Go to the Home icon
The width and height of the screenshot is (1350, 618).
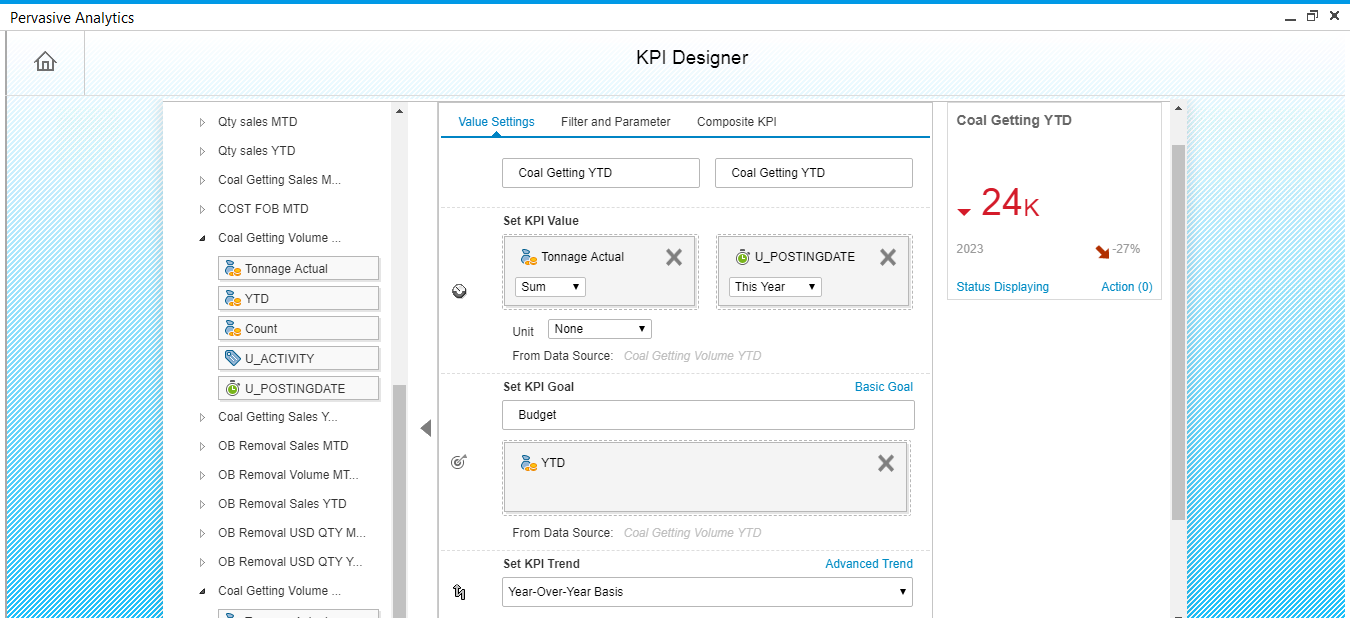pyautogui.click(x=45, y=62)
